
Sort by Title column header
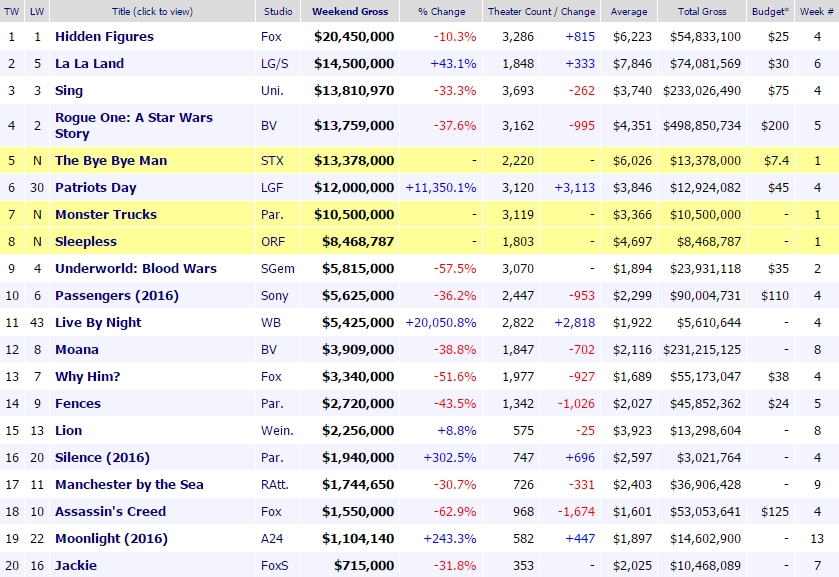[x=152, y=11]
